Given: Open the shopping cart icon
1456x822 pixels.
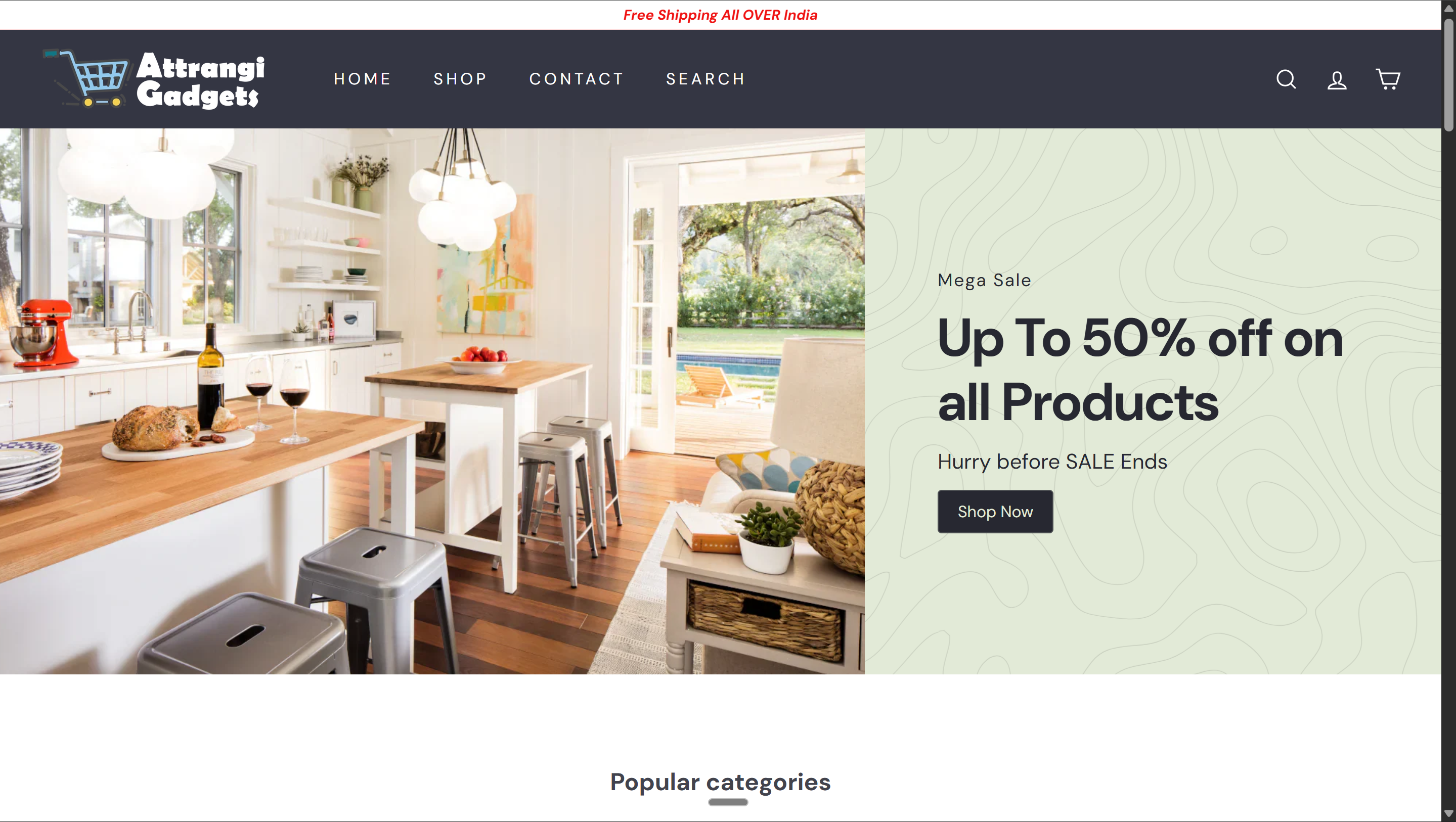Looking at the screenshot, I should (x=1388, y=79).
